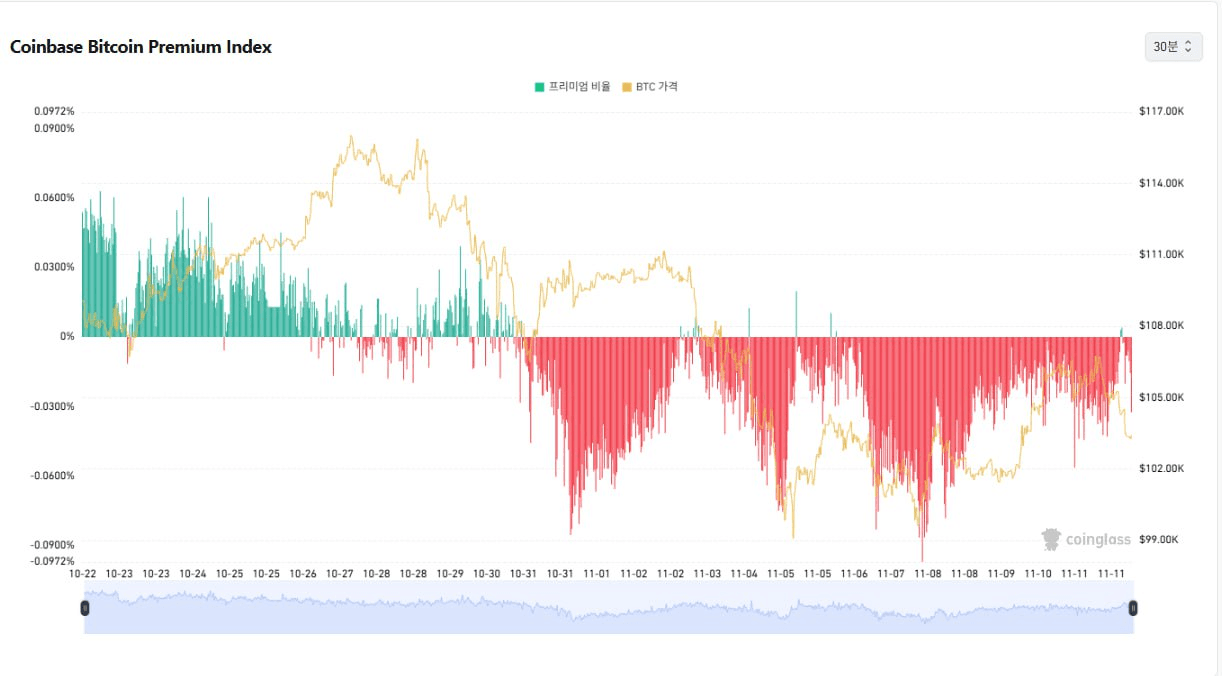Screen dimensions: 1222x676
Task: Click the left handle of the chart navigator
Action: click(85, 607)
